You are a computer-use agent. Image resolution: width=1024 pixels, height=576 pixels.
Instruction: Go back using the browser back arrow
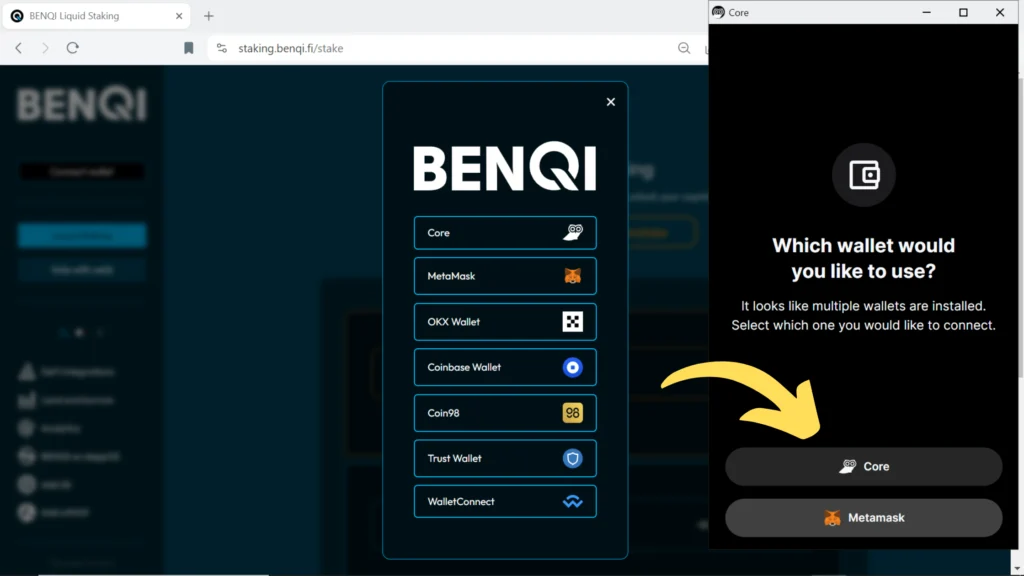[19, 48]
